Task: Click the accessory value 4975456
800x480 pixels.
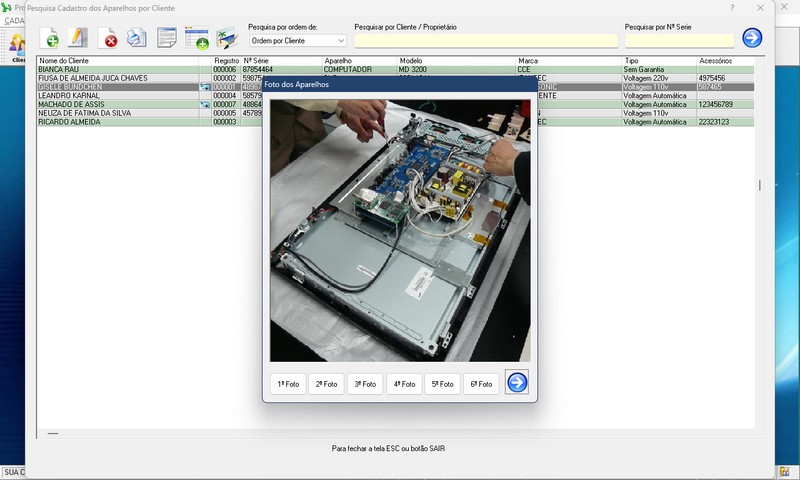Action: (x=712, y=78)
